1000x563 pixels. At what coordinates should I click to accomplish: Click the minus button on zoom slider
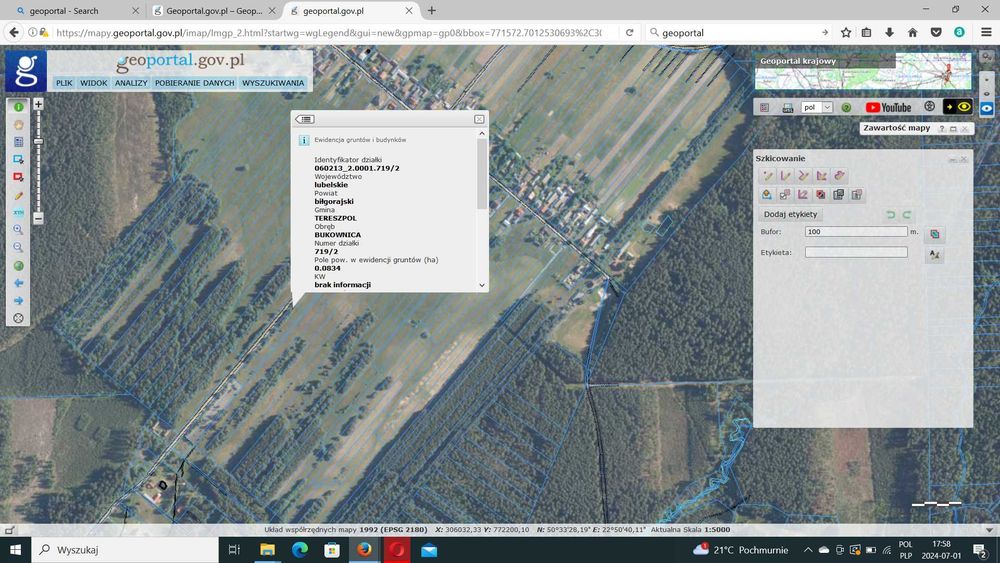(38, 219)
